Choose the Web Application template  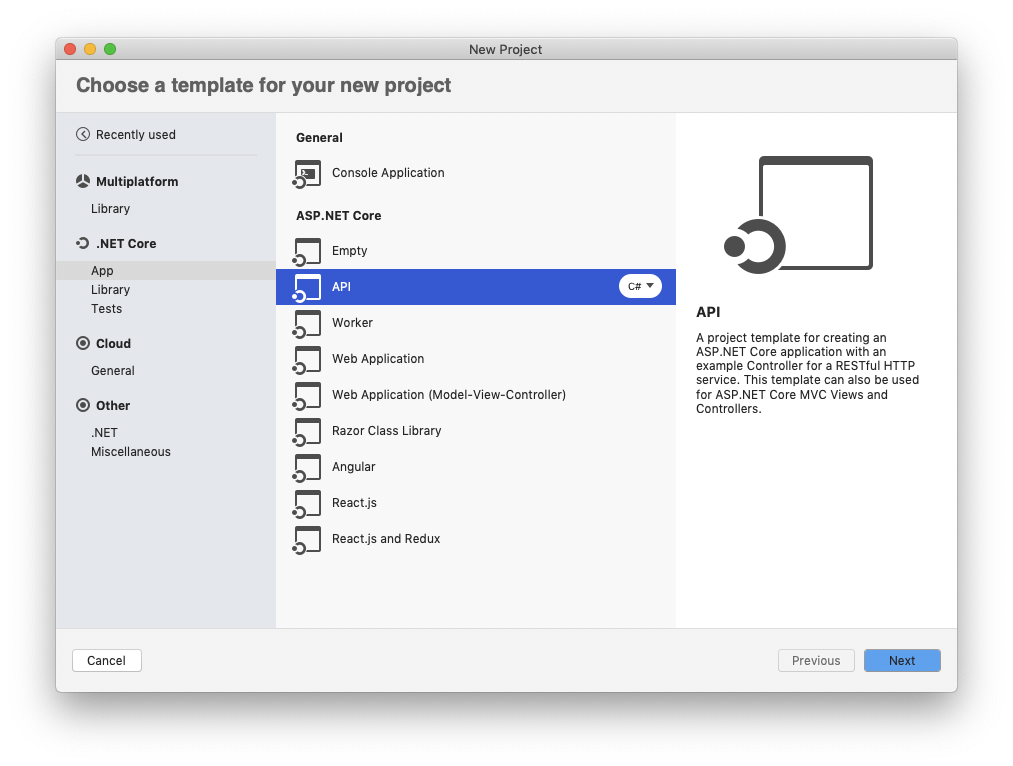(475, 359)
